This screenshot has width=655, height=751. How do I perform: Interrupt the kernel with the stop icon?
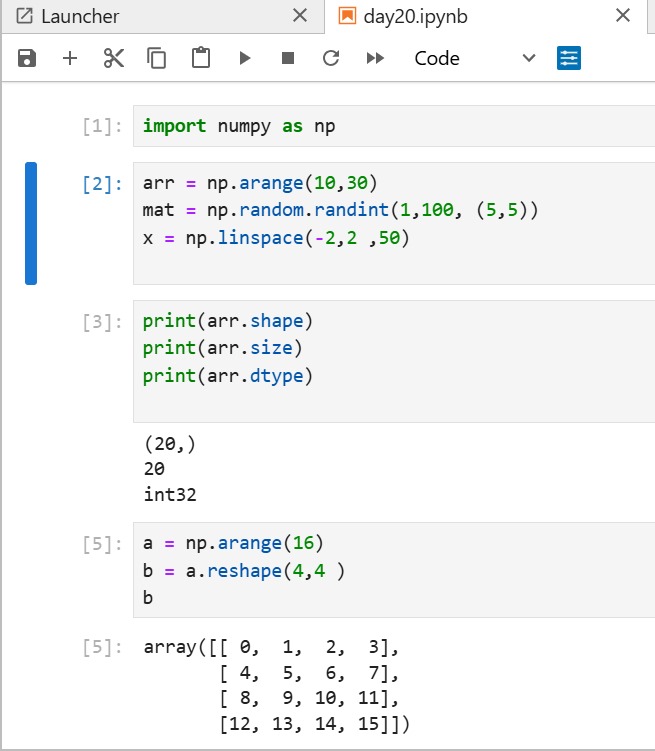288,58
